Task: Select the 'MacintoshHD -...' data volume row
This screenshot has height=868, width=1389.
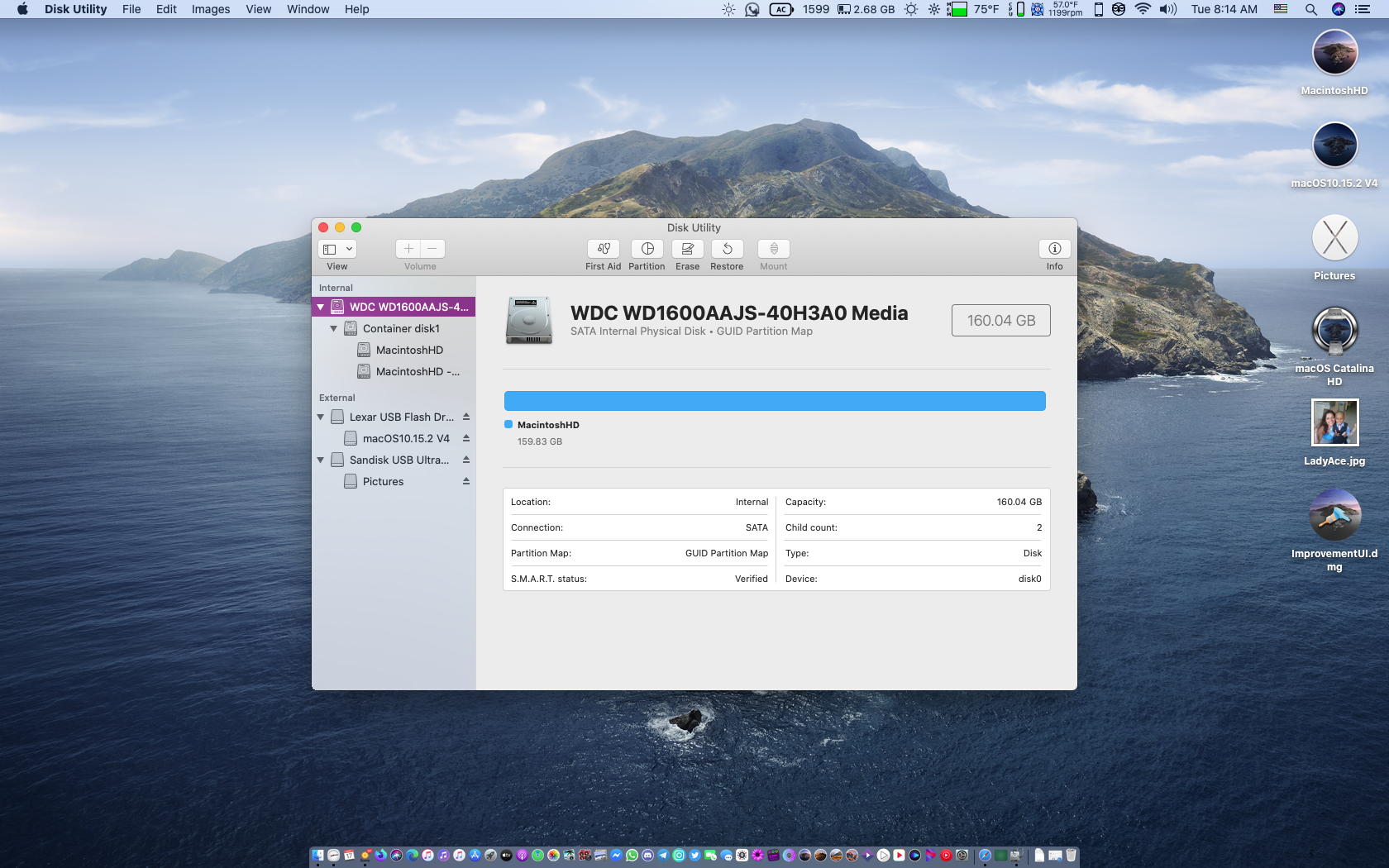Action: [x=394, y=371]
